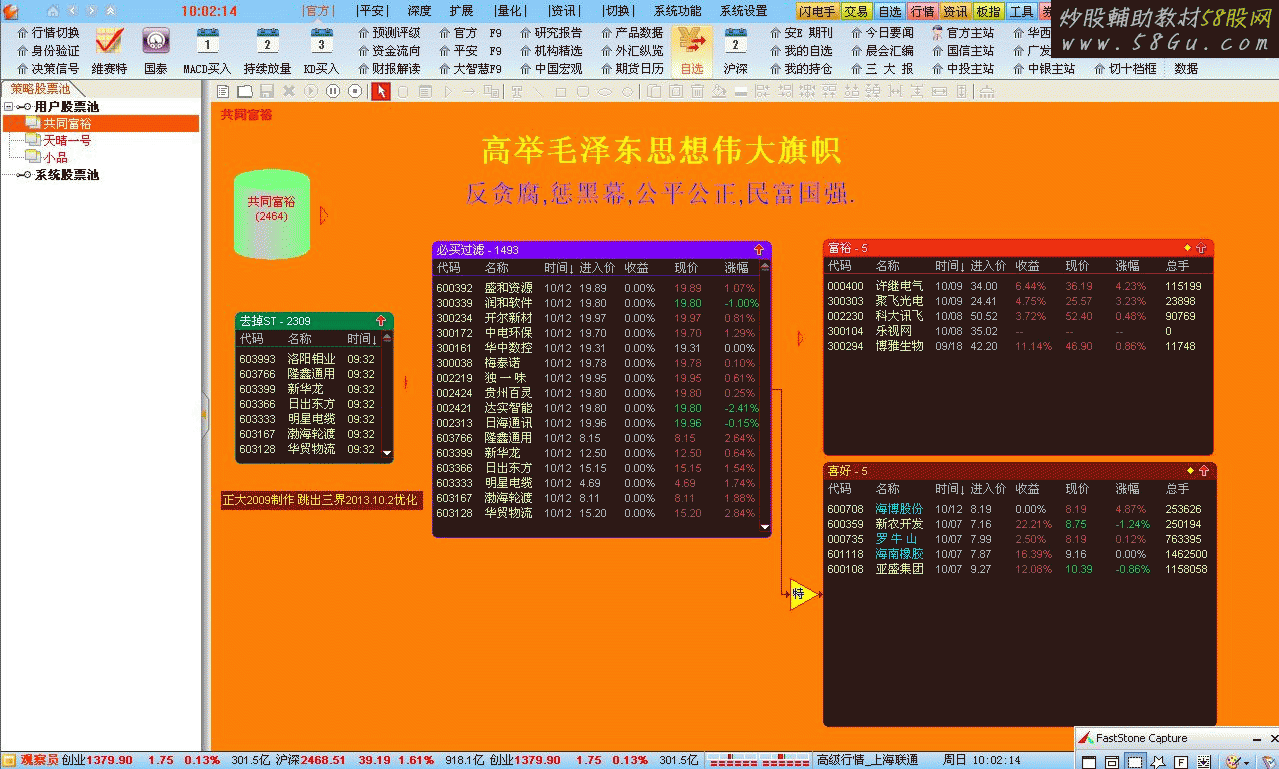Click red up-arrow on 必买过滤 panel header
Image resolution: width=1279 pixels, height=769 pixels.
coord(759,249)
